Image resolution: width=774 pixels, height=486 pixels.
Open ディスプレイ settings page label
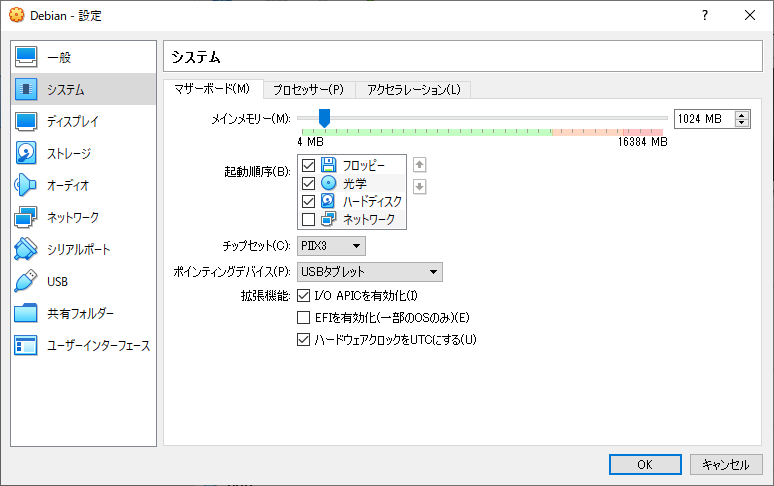pos(73,121)
